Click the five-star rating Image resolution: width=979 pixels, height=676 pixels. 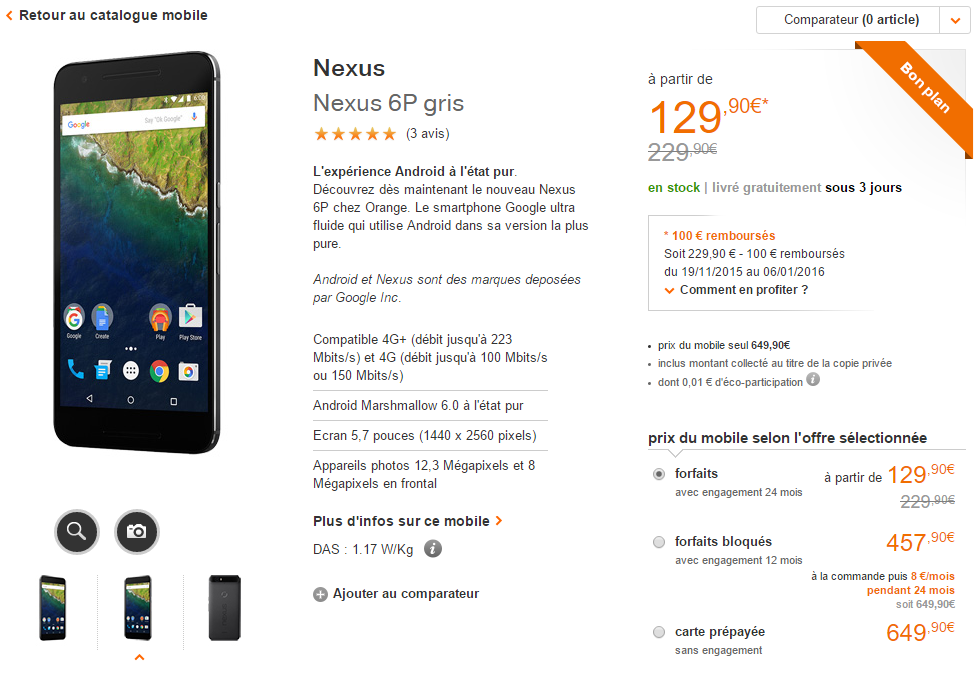pos(355,134)
